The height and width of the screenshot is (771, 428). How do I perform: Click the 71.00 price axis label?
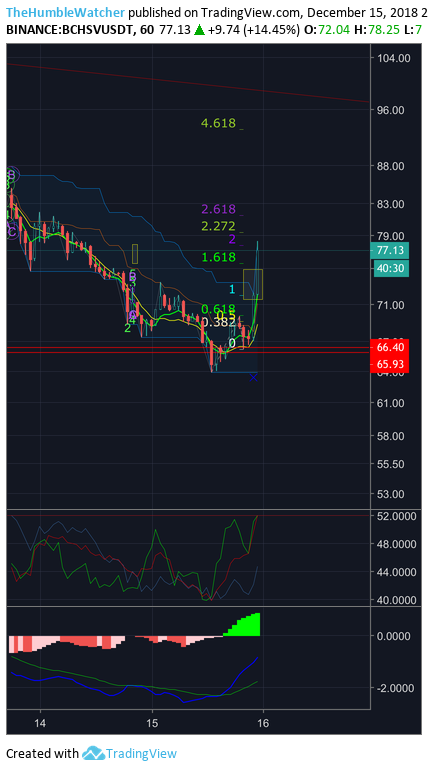pos(391,305)
